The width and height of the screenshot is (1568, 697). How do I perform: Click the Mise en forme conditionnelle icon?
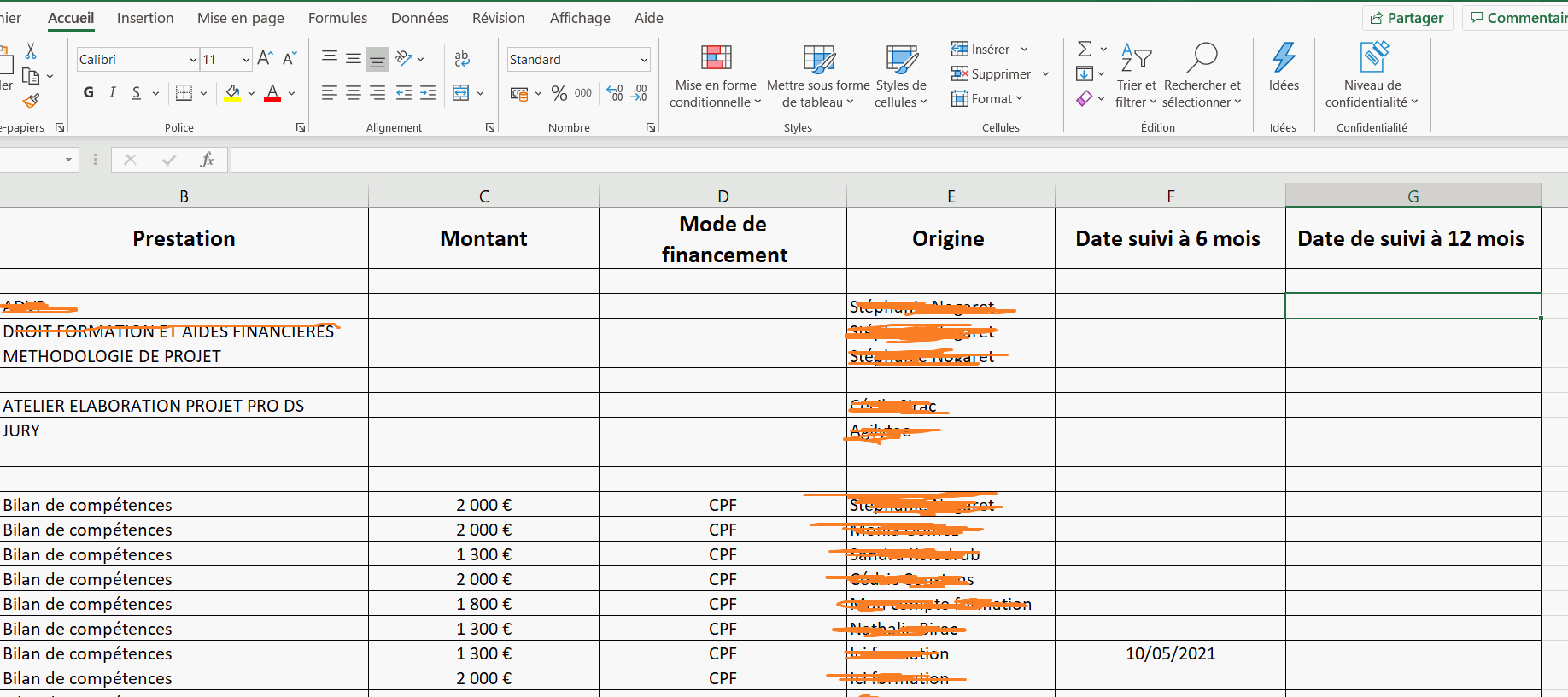[x=716, y=58]
